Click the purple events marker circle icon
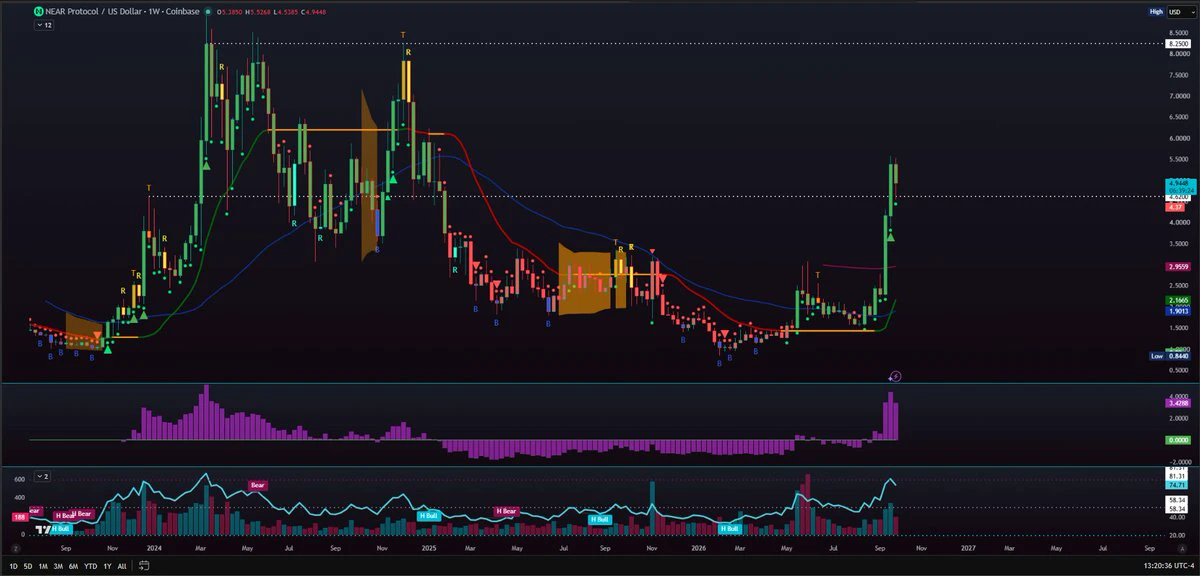This screenshot has height=576, width=1200. [x=896, y=375]
